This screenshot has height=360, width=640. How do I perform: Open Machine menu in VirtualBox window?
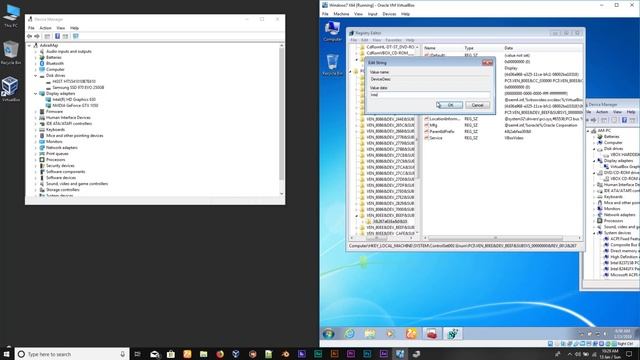tap(341, 14)
